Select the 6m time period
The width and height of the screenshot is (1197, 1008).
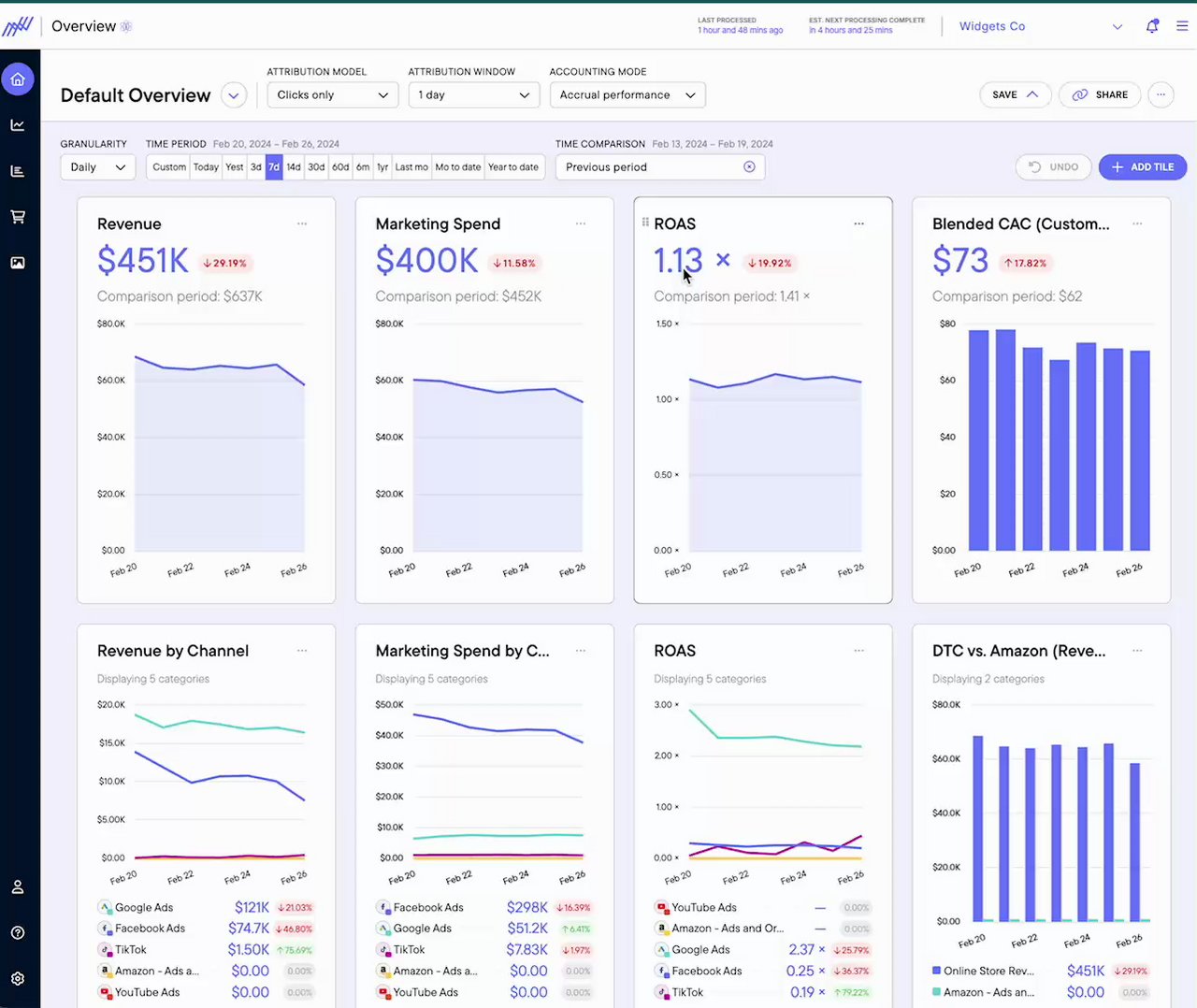point(363,167)
